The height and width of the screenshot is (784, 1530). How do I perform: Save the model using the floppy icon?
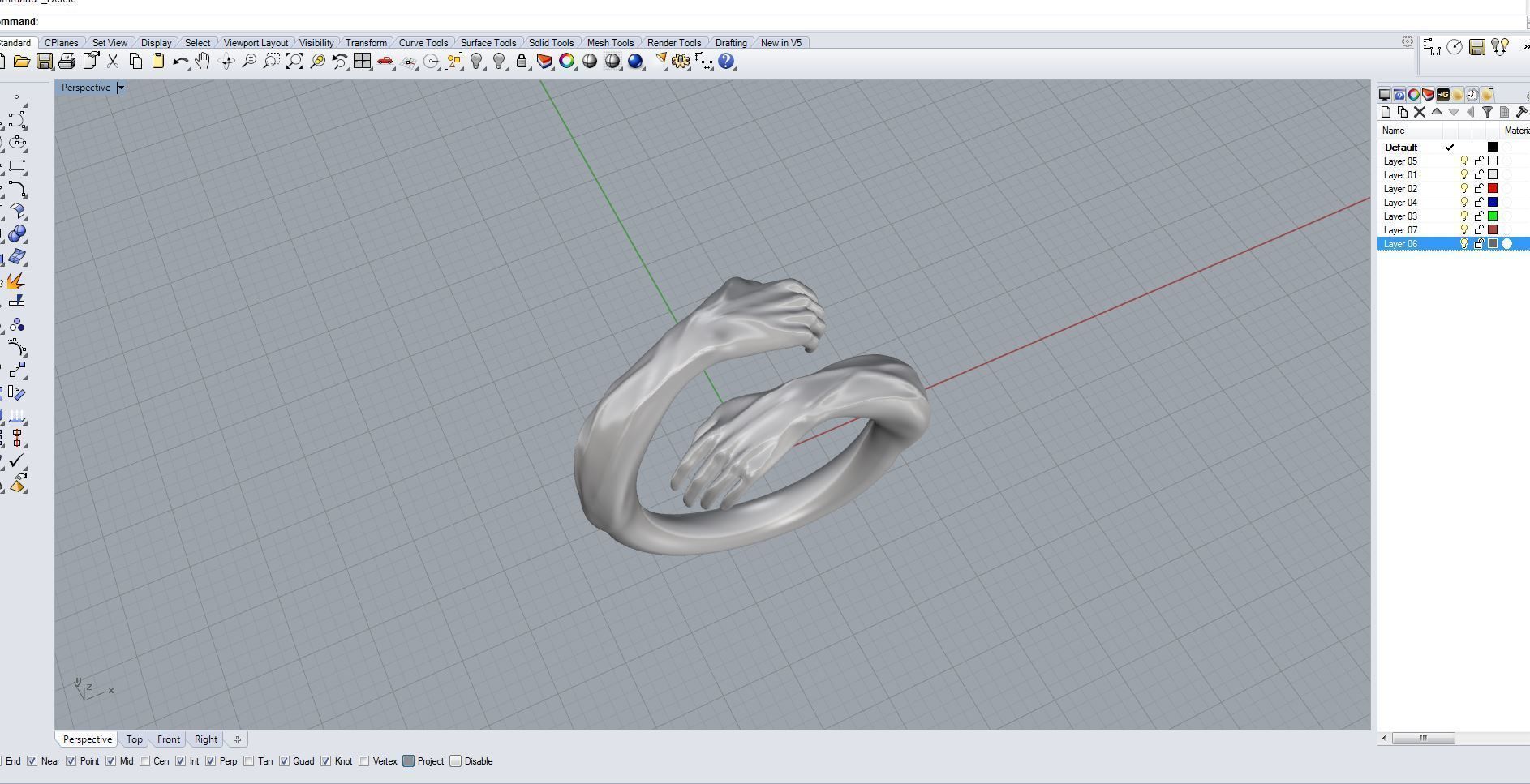pos(45,62)
